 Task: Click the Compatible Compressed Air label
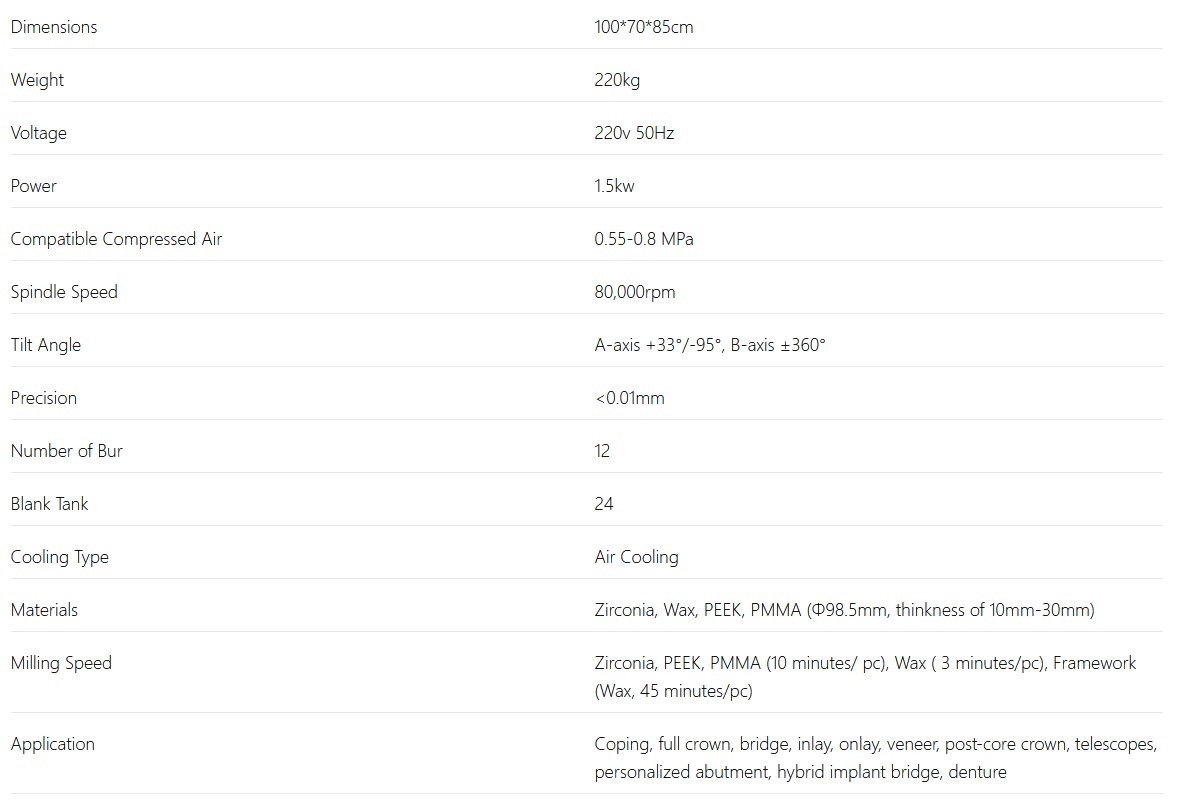[x=116, y=239]
